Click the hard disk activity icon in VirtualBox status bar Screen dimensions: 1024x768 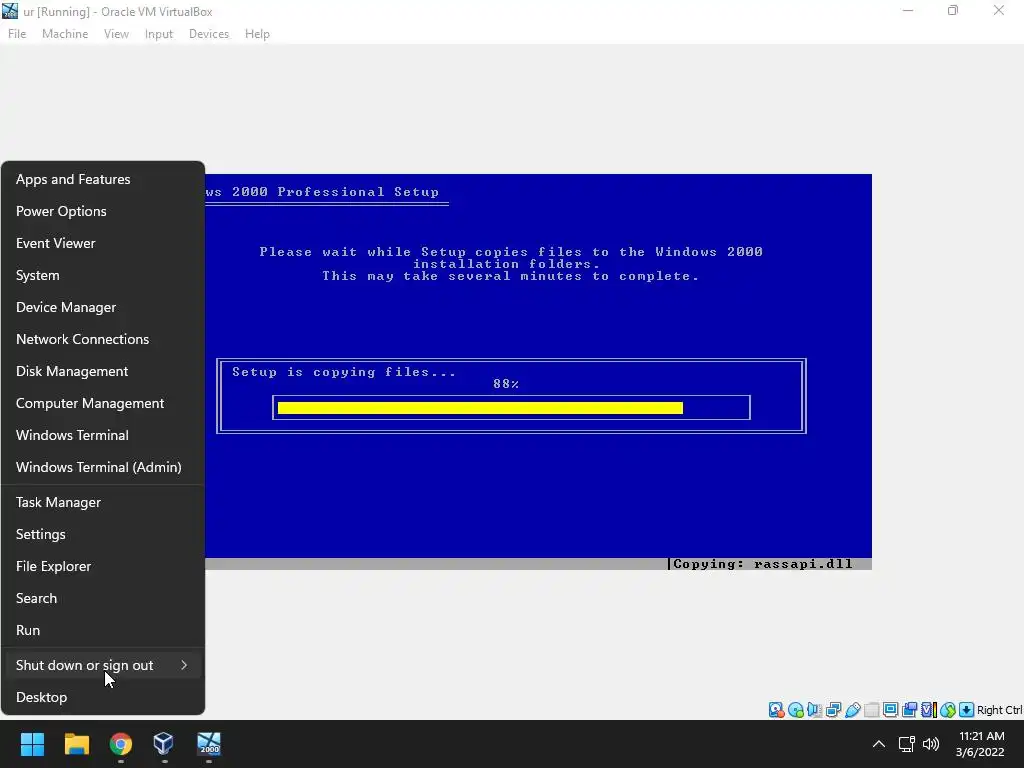click(x=776, y=710)
